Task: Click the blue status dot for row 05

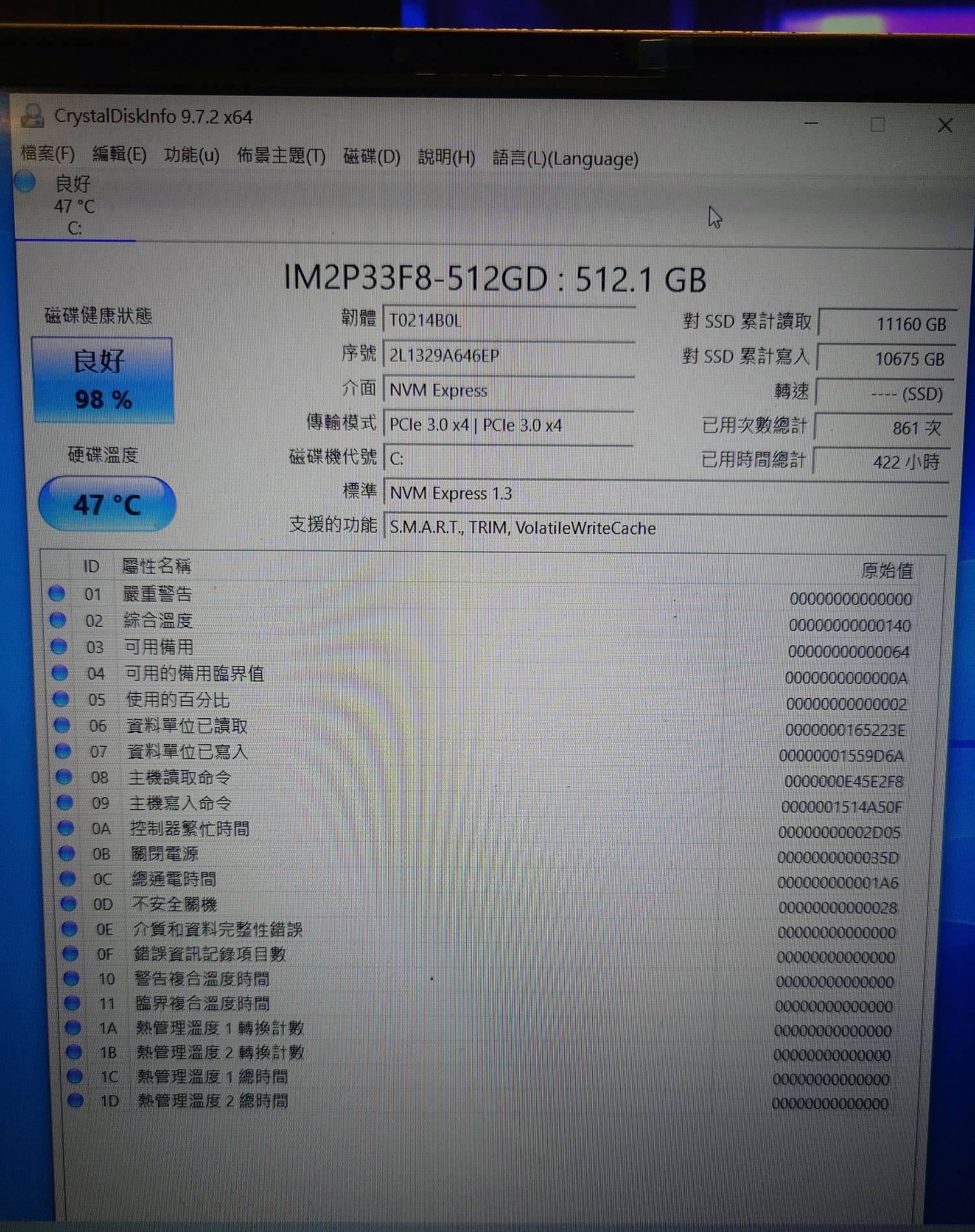Action: click(61, 699)
